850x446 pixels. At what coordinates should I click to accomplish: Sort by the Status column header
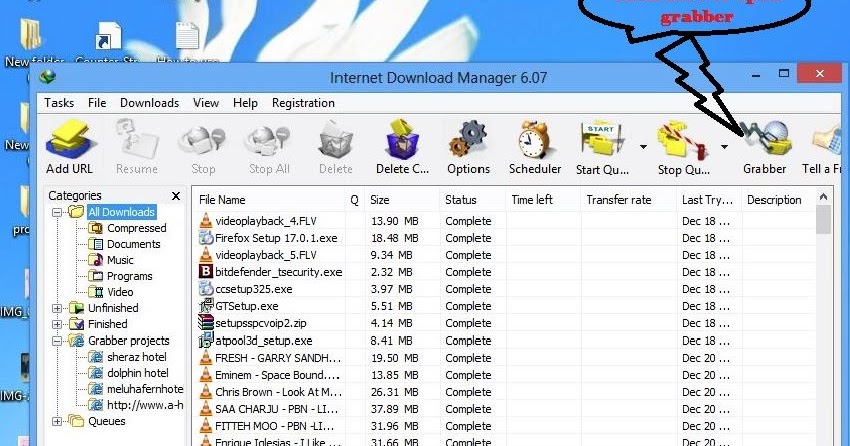(x=473, y=199)
